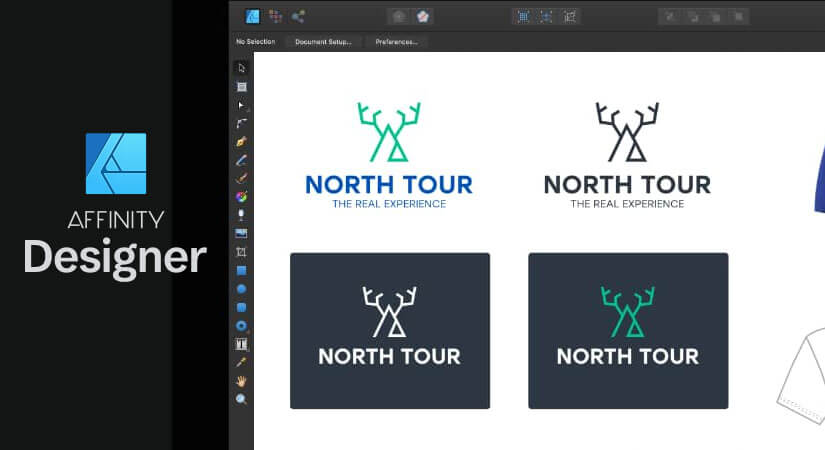Click the Synchronise Defaults toolbar icon
The height and width of the screenshot is (450, 825).
(399, 17)
